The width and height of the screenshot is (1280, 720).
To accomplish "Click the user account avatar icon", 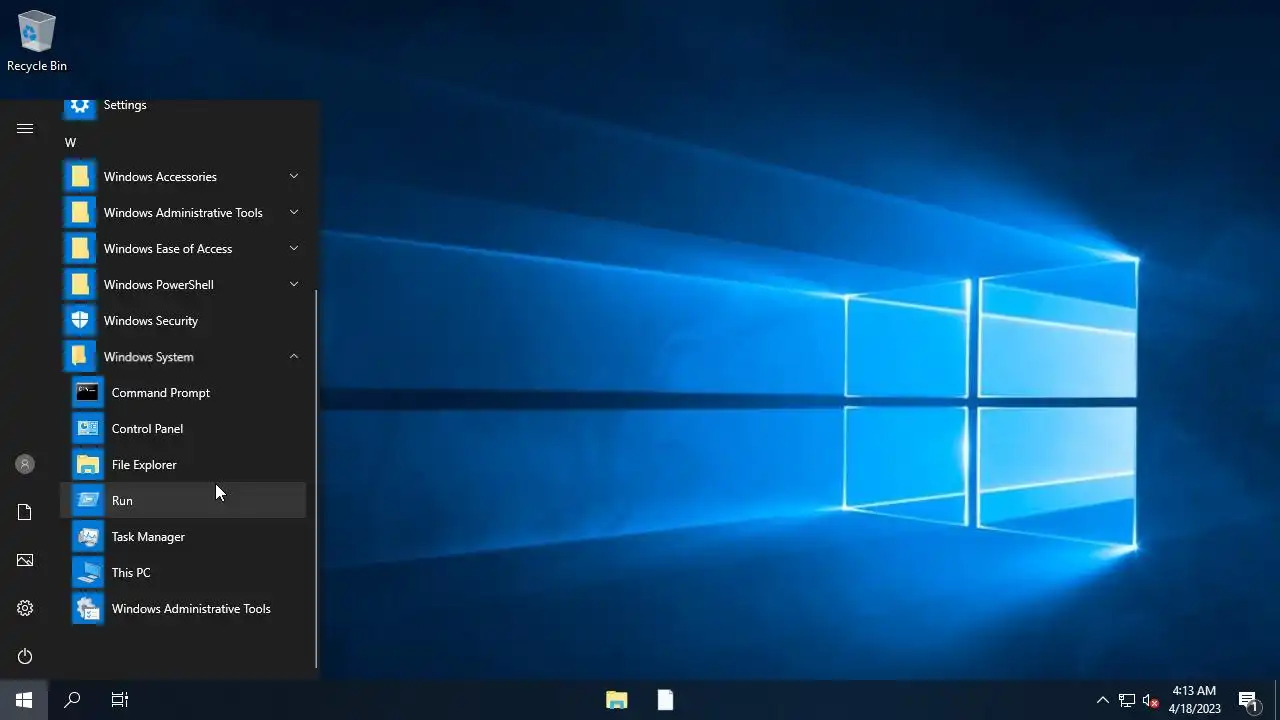I will pyautogui.click(x=25, y=464).
